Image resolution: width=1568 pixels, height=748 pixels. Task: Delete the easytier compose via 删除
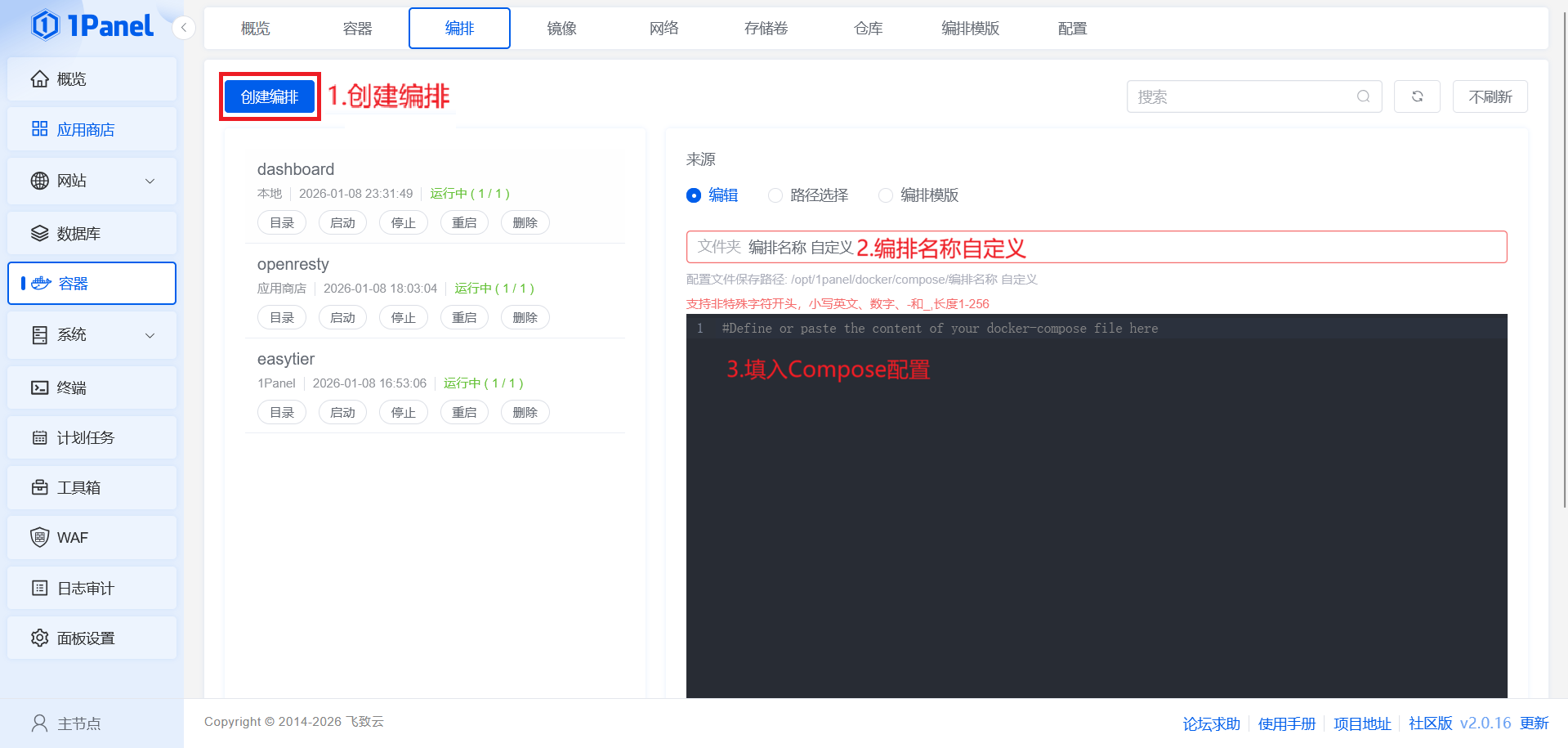click(525, 412)
